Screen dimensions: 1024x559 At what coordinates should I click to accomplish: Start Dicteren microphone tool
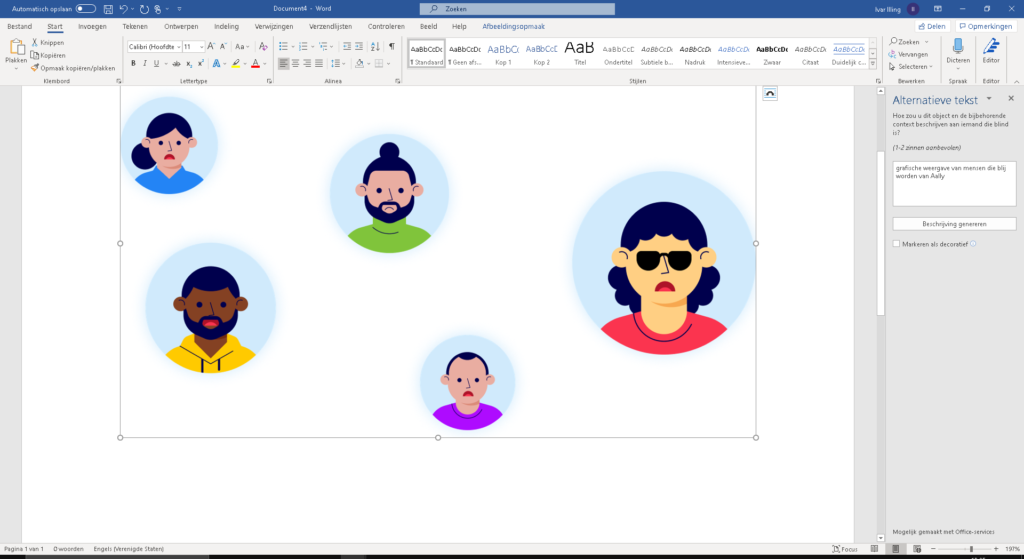[x=958, y=46]
